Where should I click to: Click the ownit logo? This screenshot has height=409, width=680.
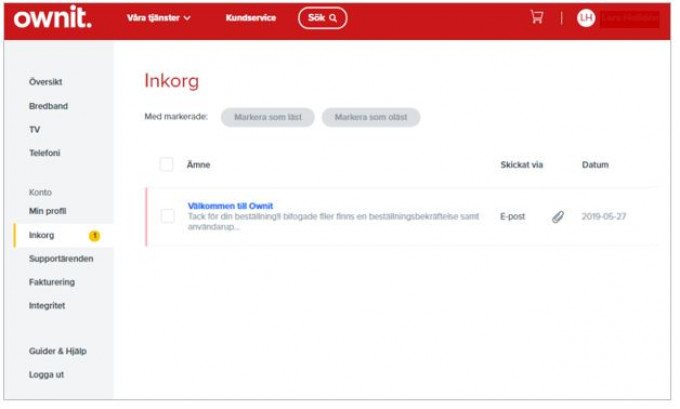coord(52,18)
